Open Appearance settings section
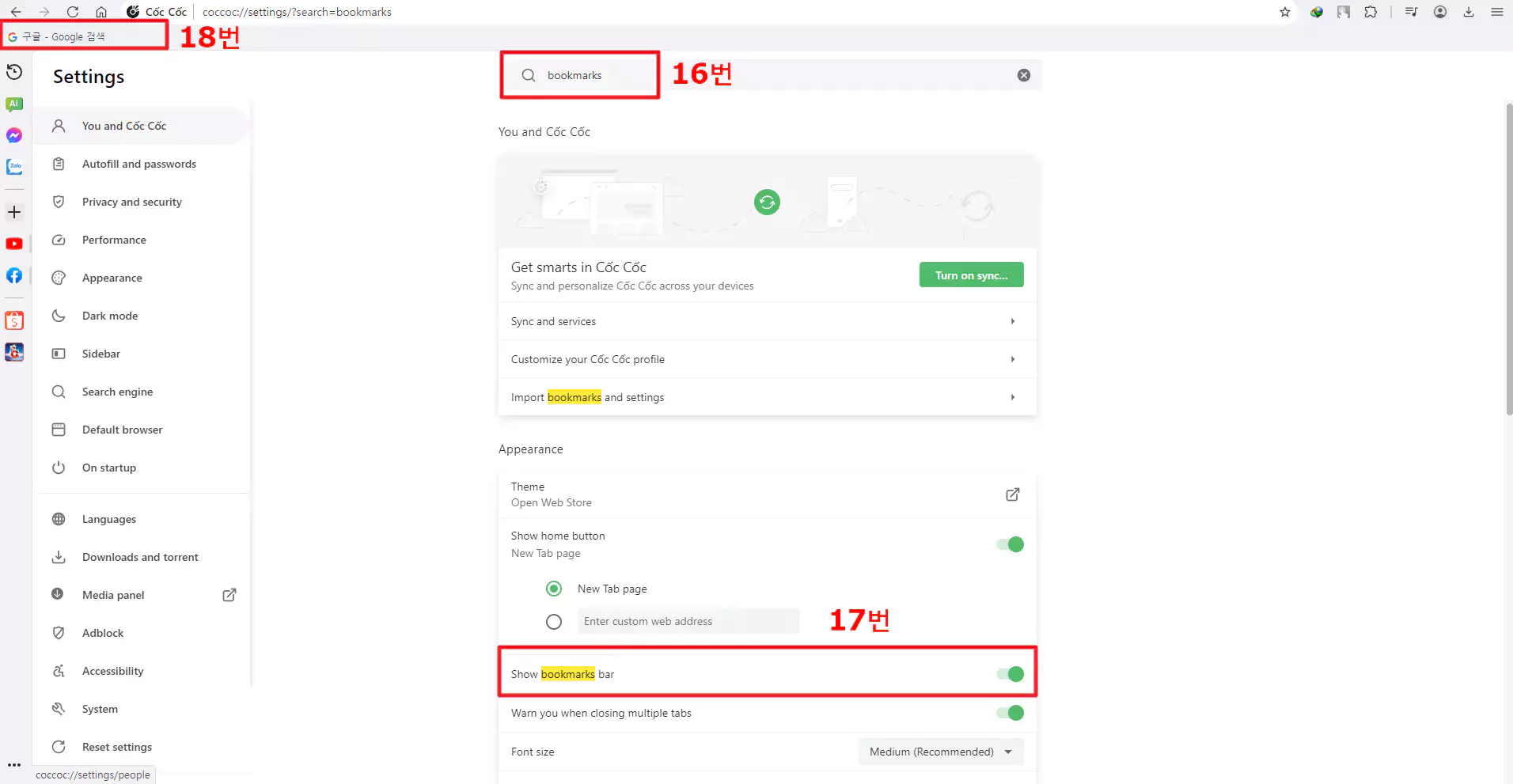The height and width of the screenshot is (784, 1513). tap(142, 278)
